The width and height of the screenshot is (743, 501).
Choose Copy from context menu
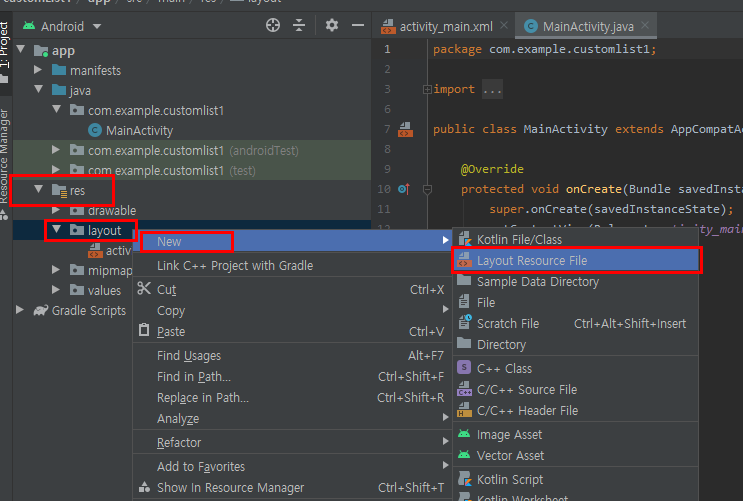[292, 310]
